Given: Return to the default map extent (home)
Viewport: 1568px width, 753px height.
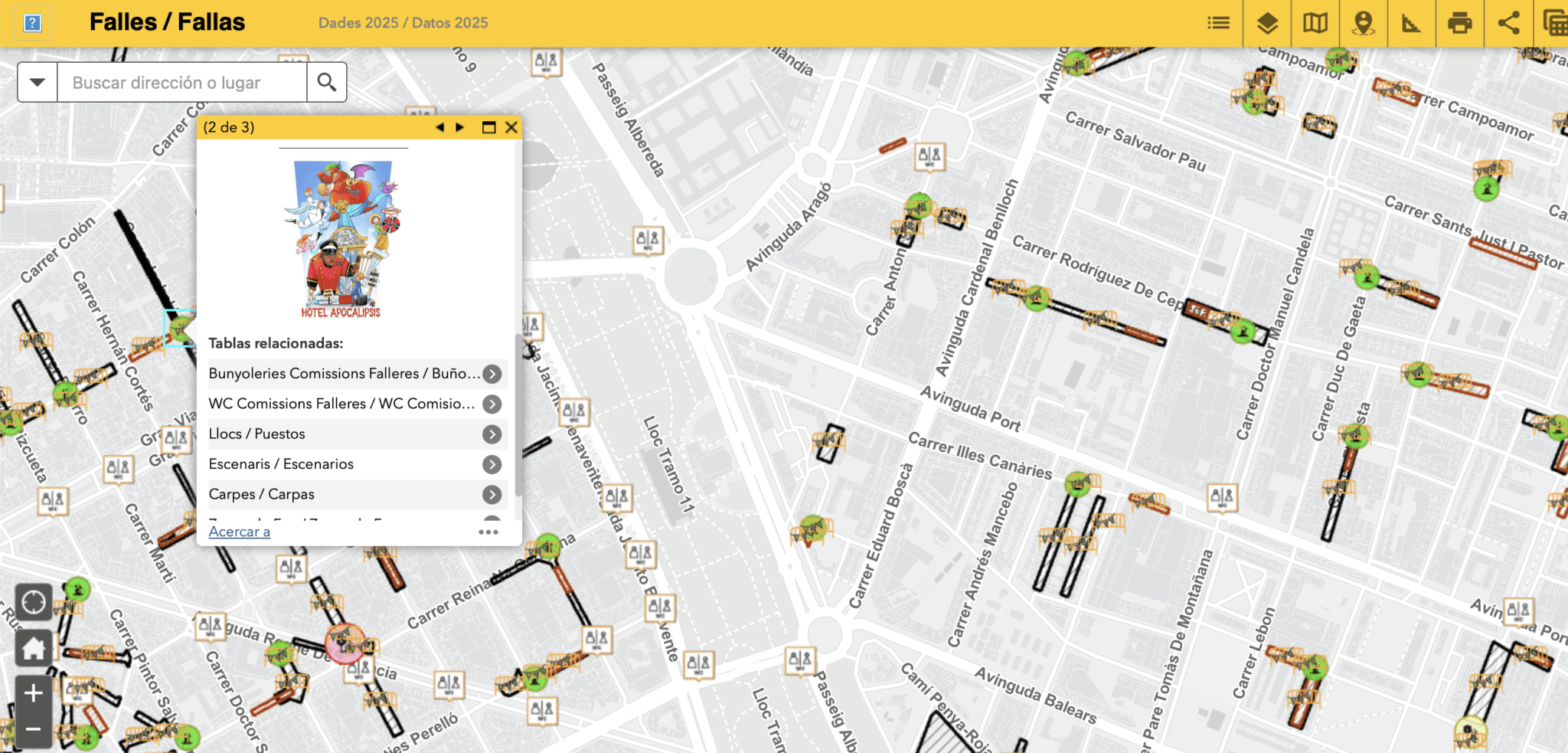Looking at the screenshot, I should (x=34, y=647).
